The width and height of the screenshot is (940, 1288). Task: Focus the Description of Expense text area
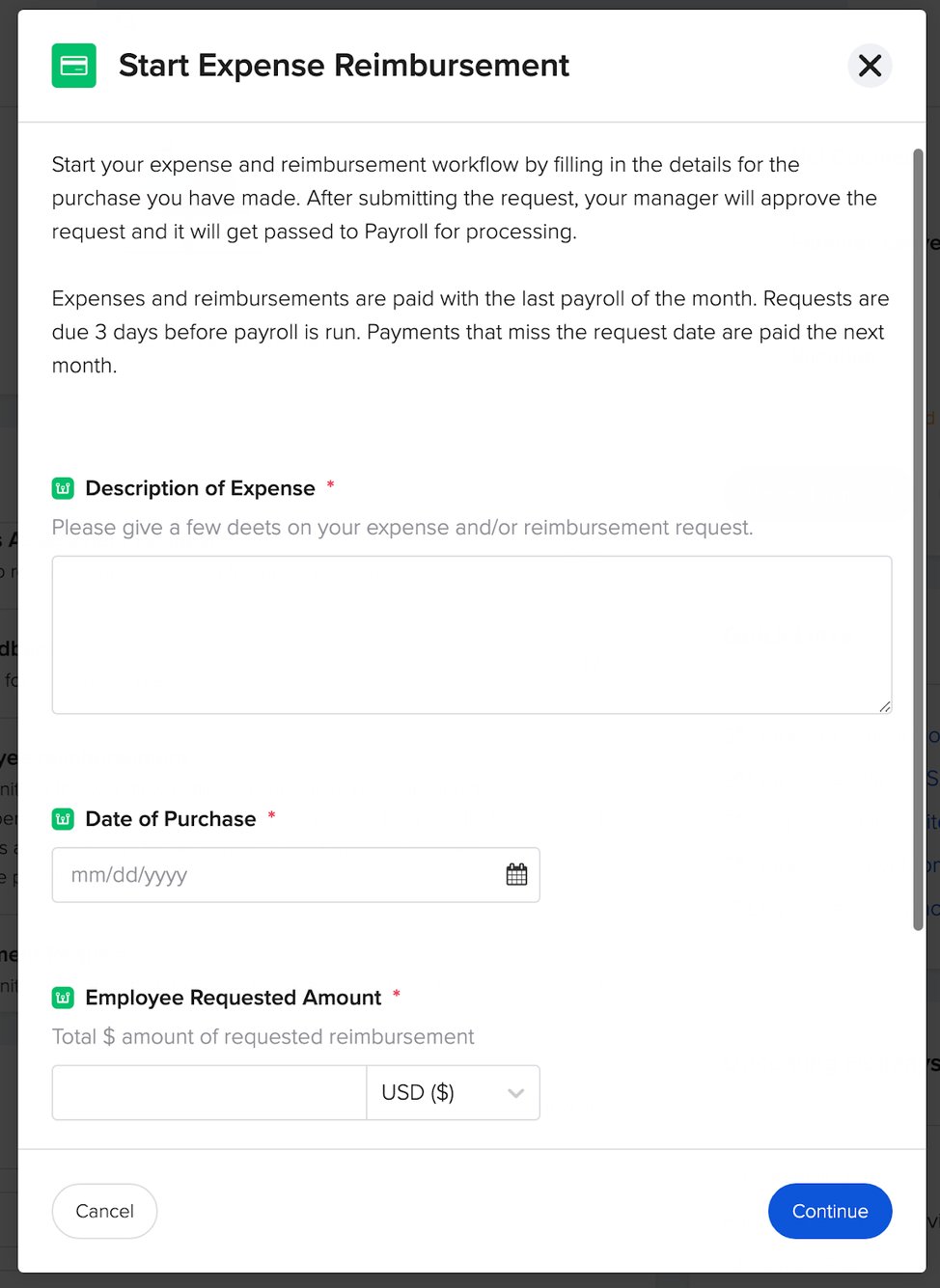coord(471,634)
